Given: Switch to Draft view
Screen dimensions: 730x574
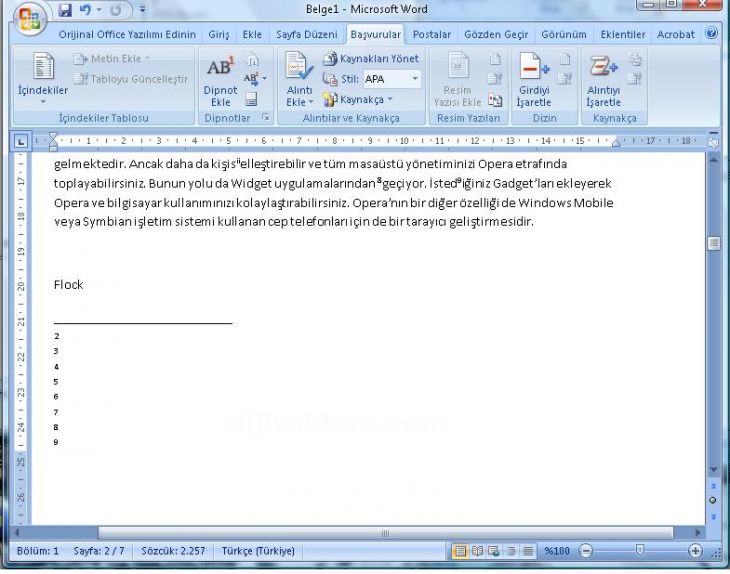Looking at the screenshot, I should (x=528, y=552).
